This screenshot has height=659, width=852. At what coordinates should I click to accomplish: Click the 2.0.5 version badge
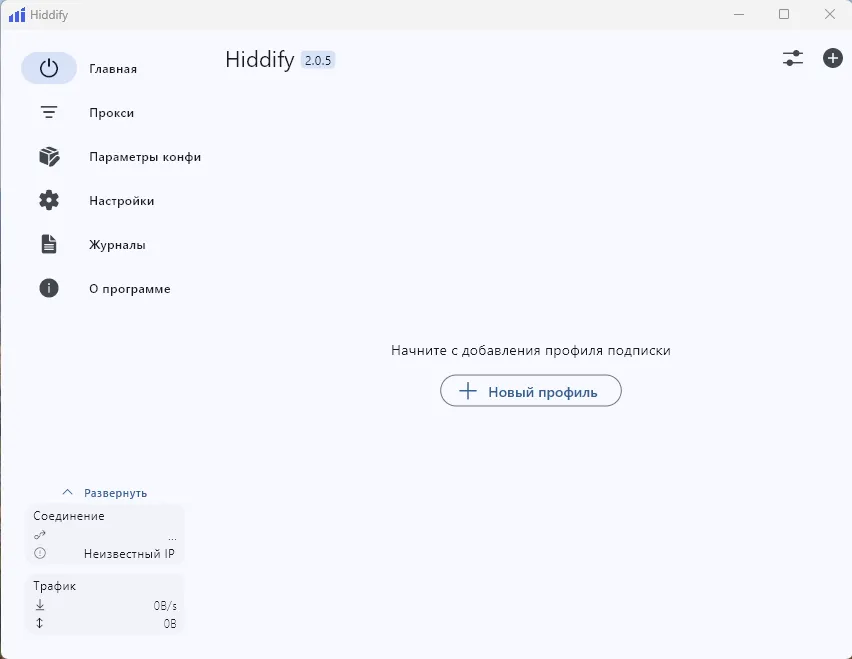(321, 59)
